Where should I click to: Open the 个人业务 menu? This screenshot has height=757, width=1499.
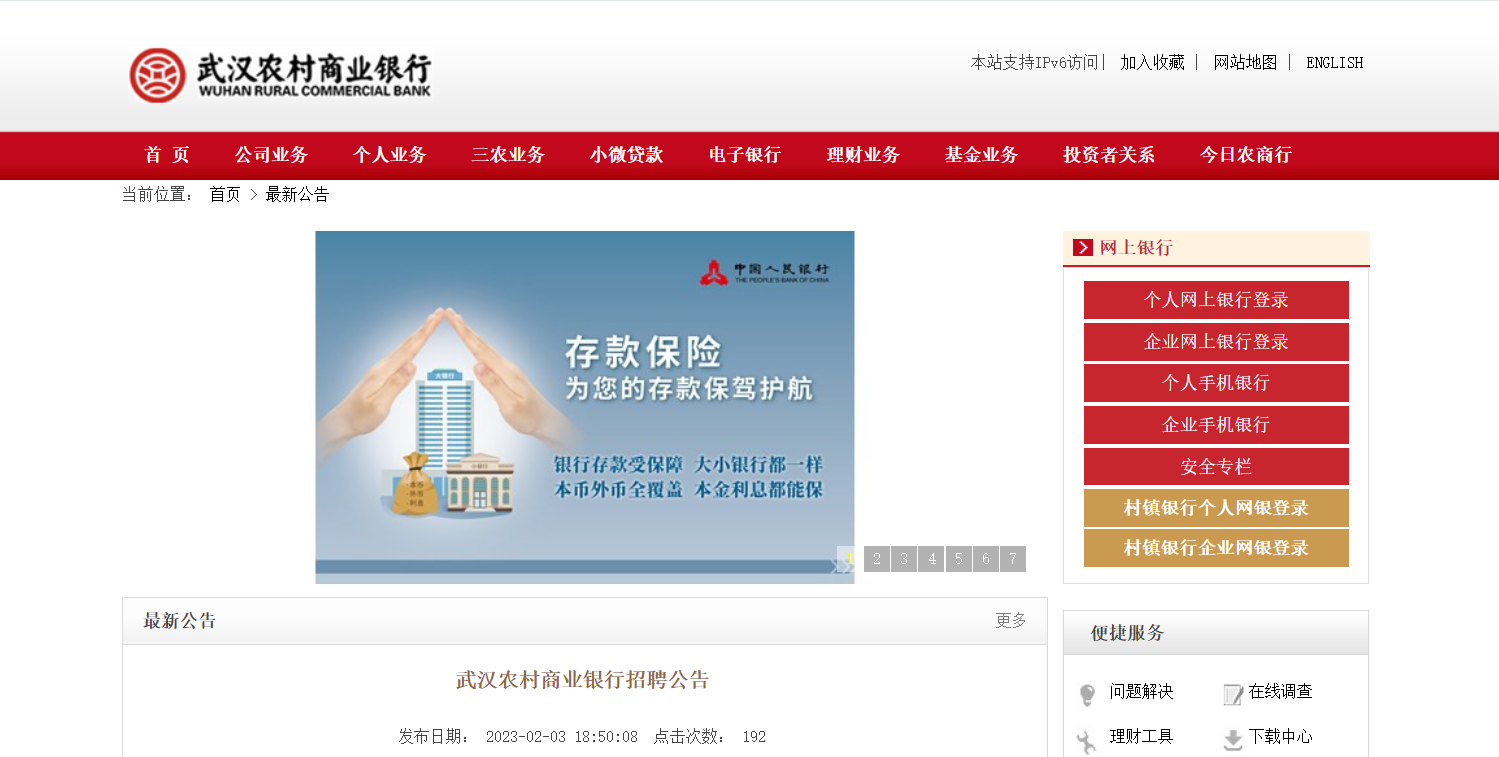(x=390, y=155)
